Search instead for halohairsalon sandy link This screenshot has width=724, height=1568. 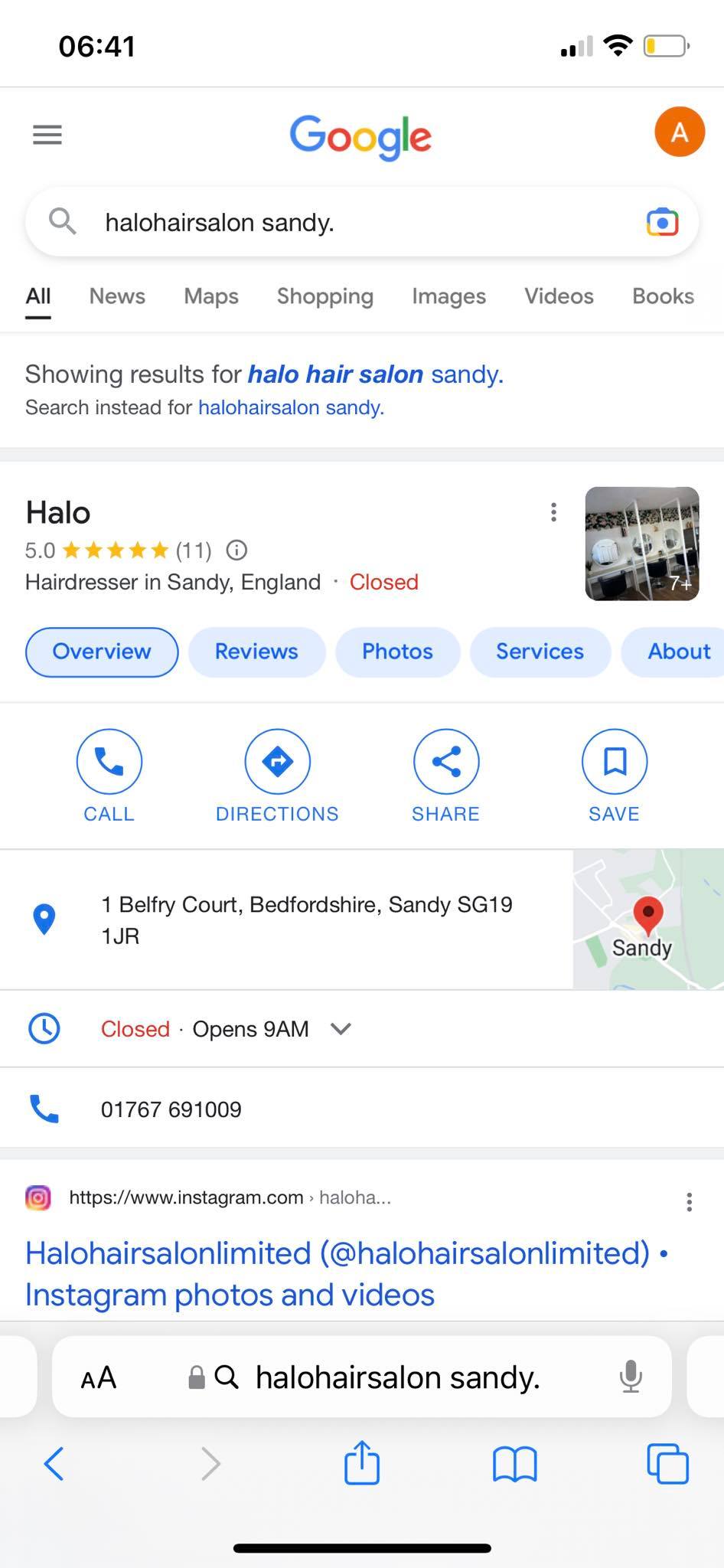click(291, 407)
